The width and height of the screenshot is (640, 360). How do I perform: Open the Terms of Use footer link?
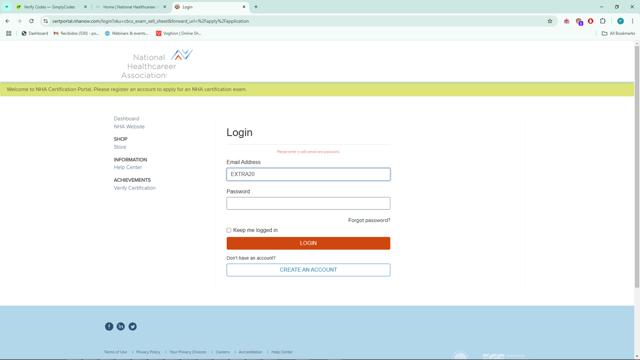coord(116,352)
